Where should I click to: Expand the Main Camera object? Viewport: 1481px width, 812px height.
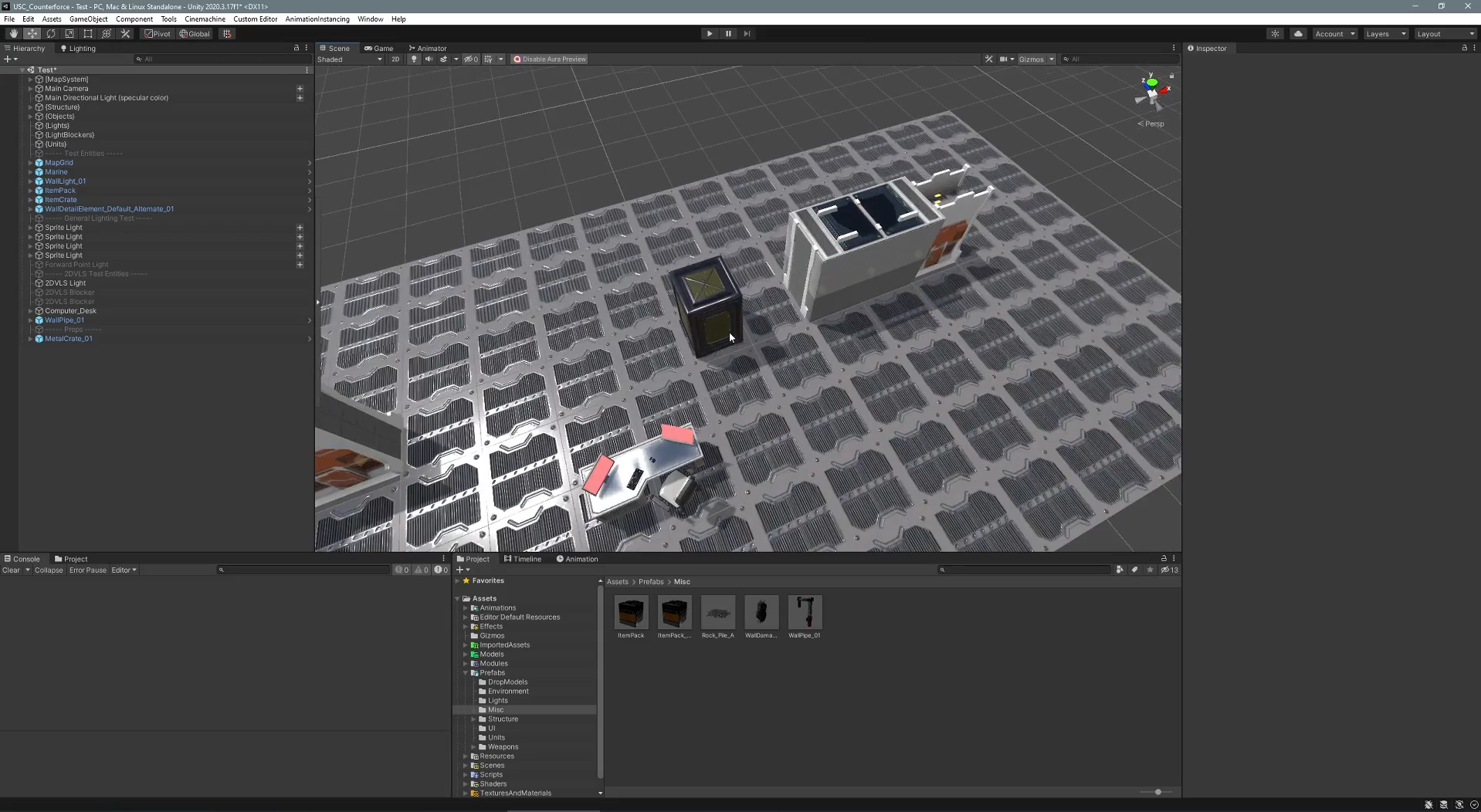tap(30, 89)
